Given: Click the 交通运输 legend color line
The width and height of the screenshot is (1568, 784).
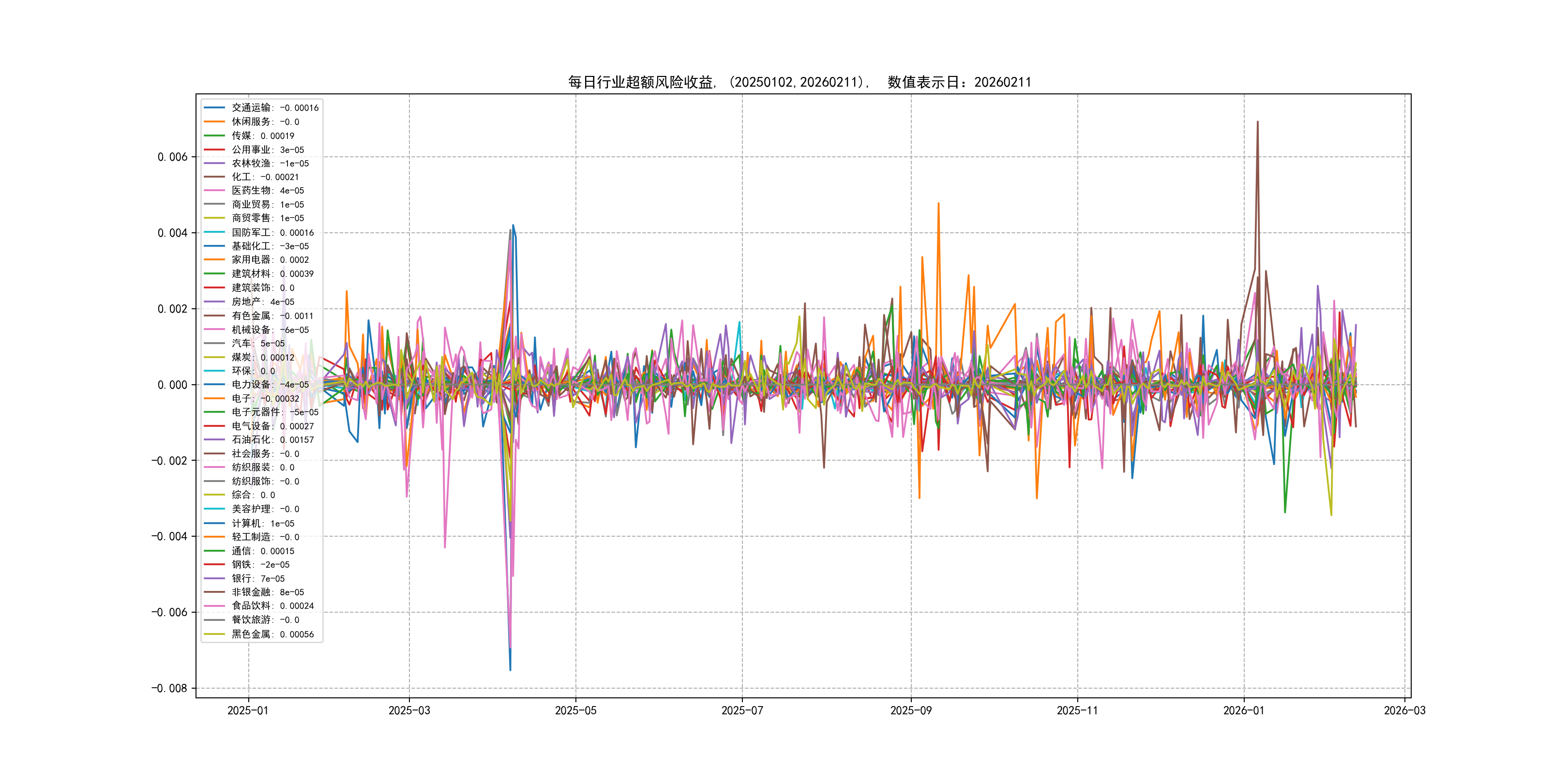Looking at the screenshot, I should pos(214,108).
